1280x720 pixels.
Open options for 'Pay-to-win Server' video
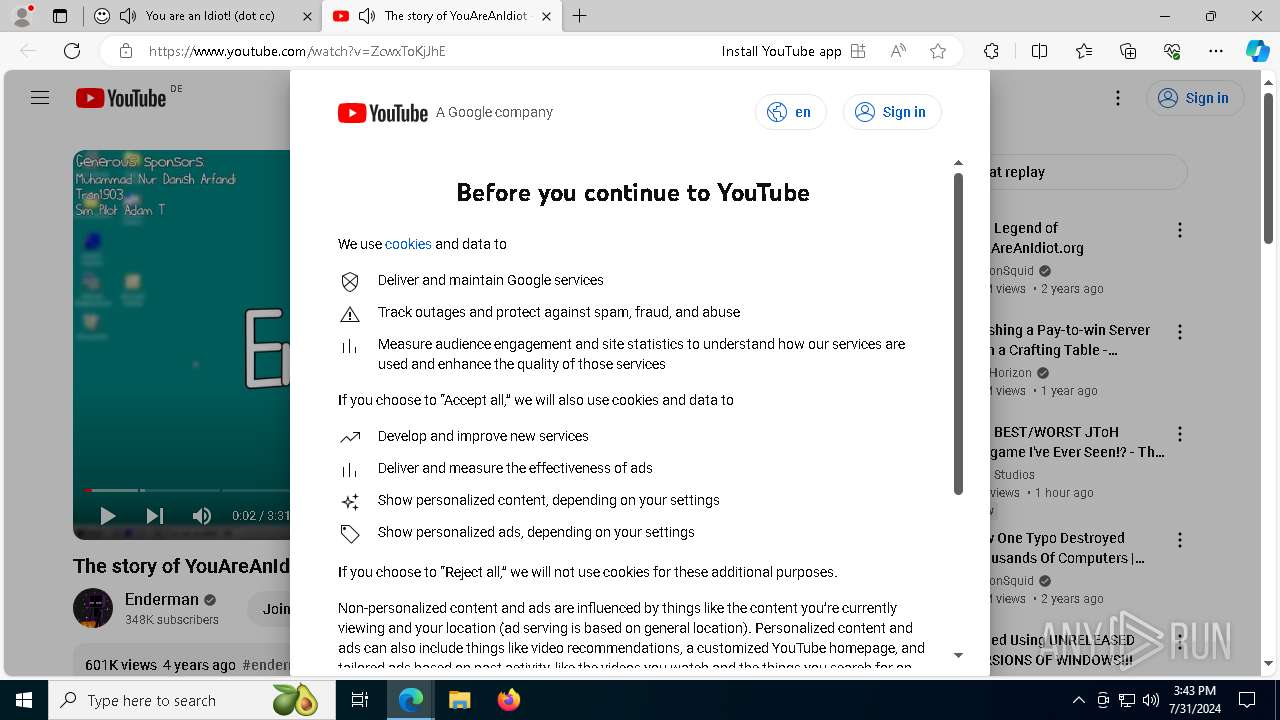tap(1180, 332)
